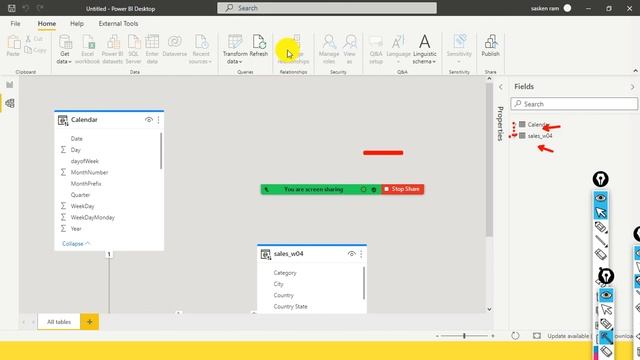Open the Enter data tool

152,49
